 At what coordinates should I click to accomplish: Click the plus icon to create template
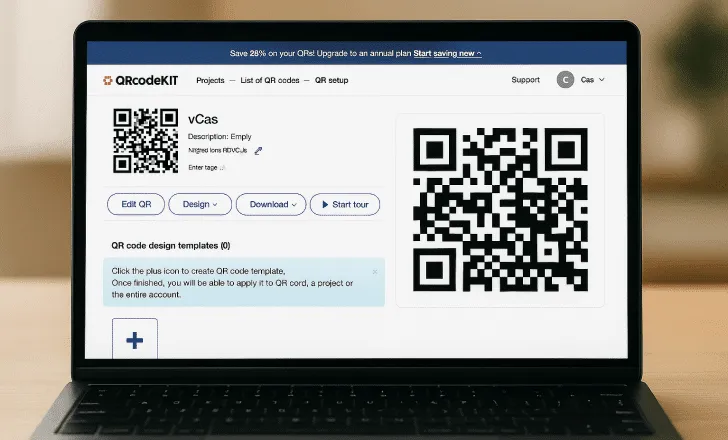135,340
